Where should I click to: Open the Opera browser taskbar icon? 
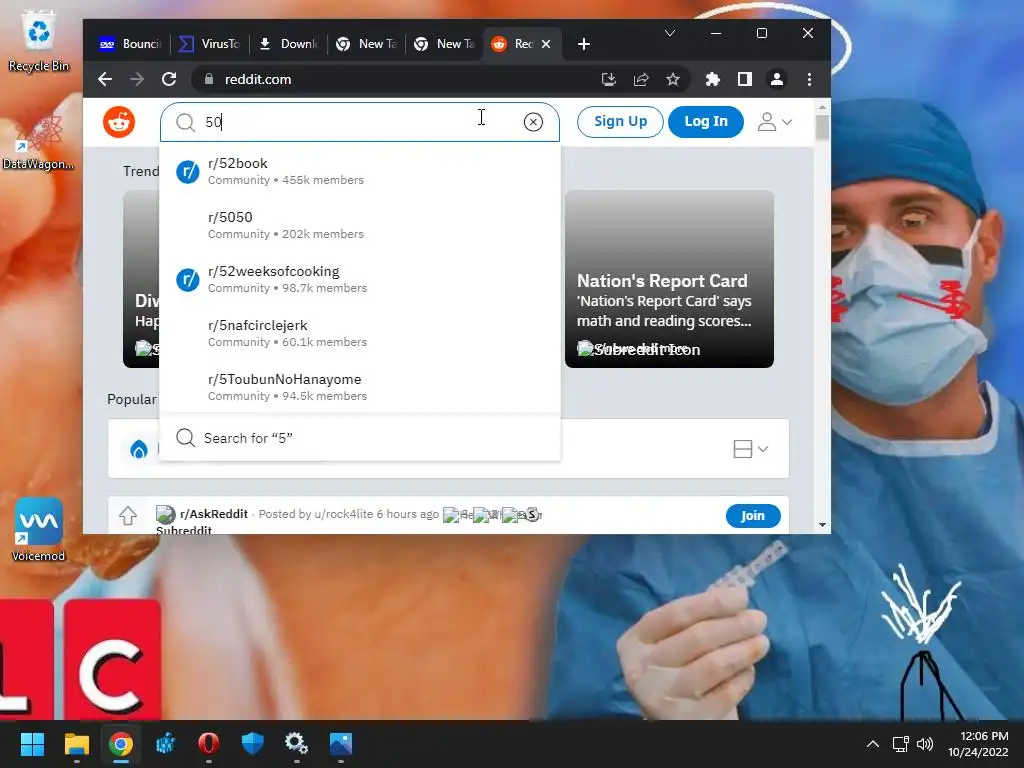coord(208,744)
